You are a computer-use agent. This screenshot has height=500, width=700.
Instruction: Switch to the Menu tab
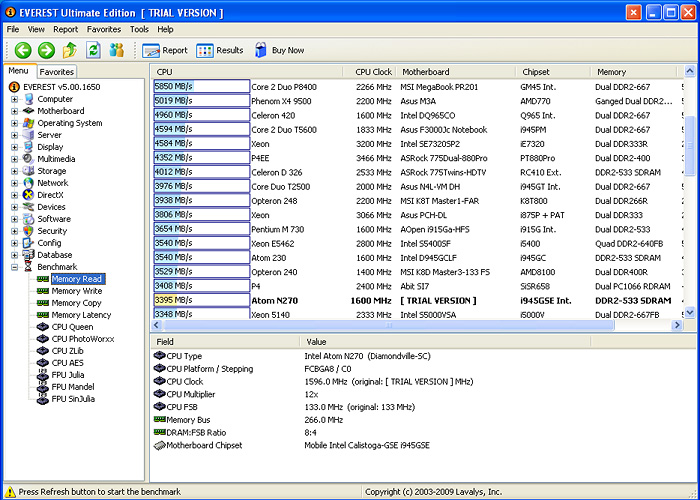(18, 71)
